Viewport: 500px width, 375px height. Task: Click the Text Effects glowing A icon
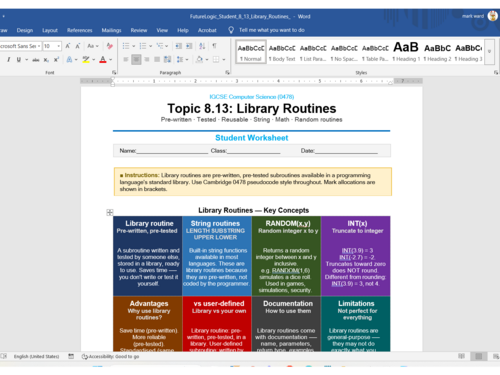[69, 60]
